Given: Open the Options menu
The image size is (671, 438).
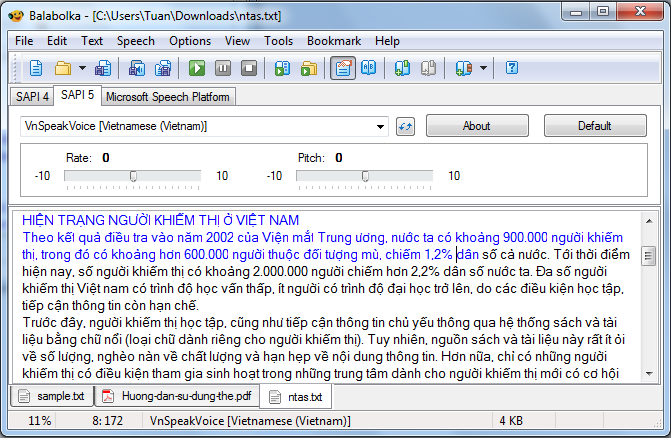Looking at the screenshot, I should (x=190, y=41).
